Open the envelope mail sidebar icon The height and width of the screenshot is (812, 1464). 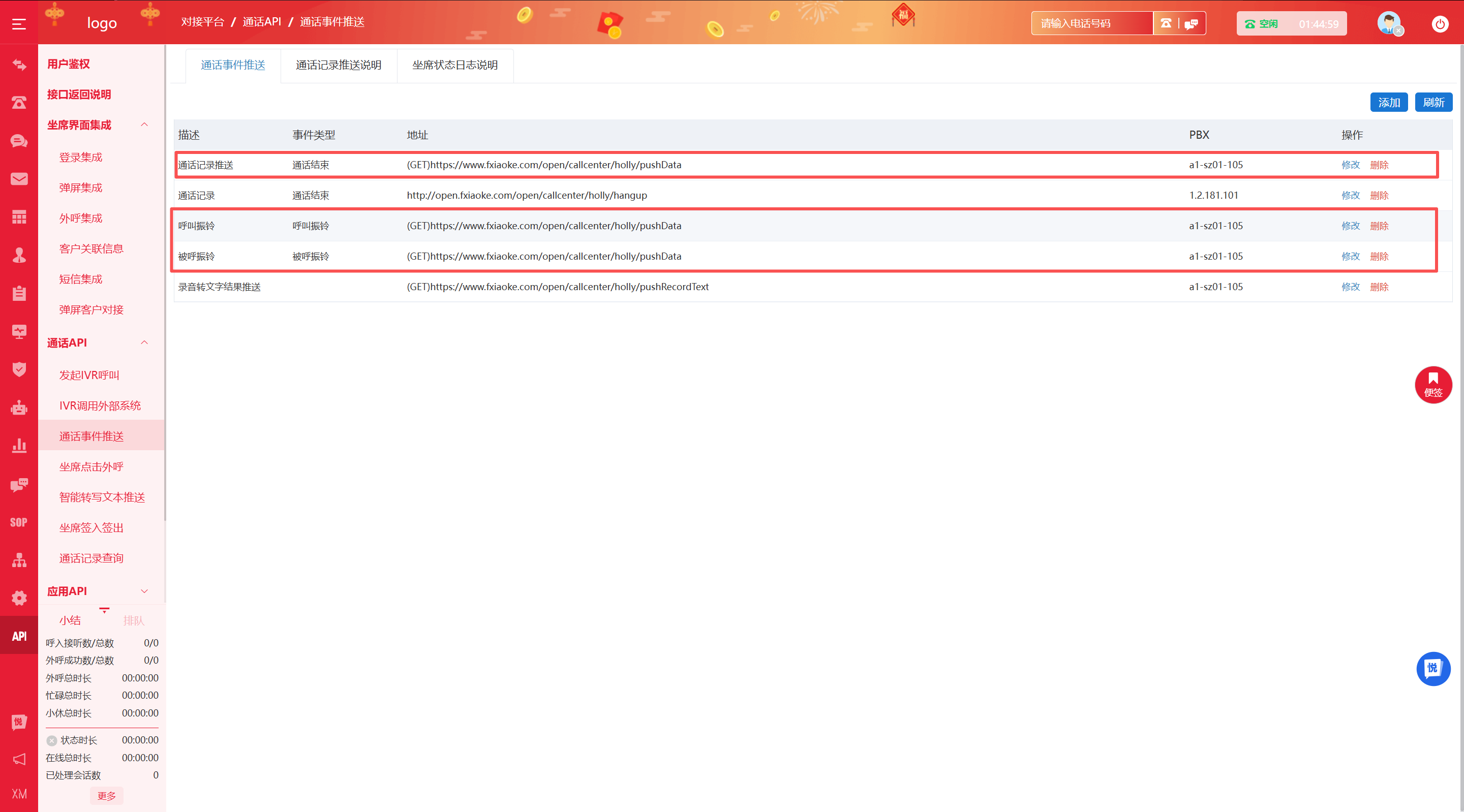[x=19, y=179]
